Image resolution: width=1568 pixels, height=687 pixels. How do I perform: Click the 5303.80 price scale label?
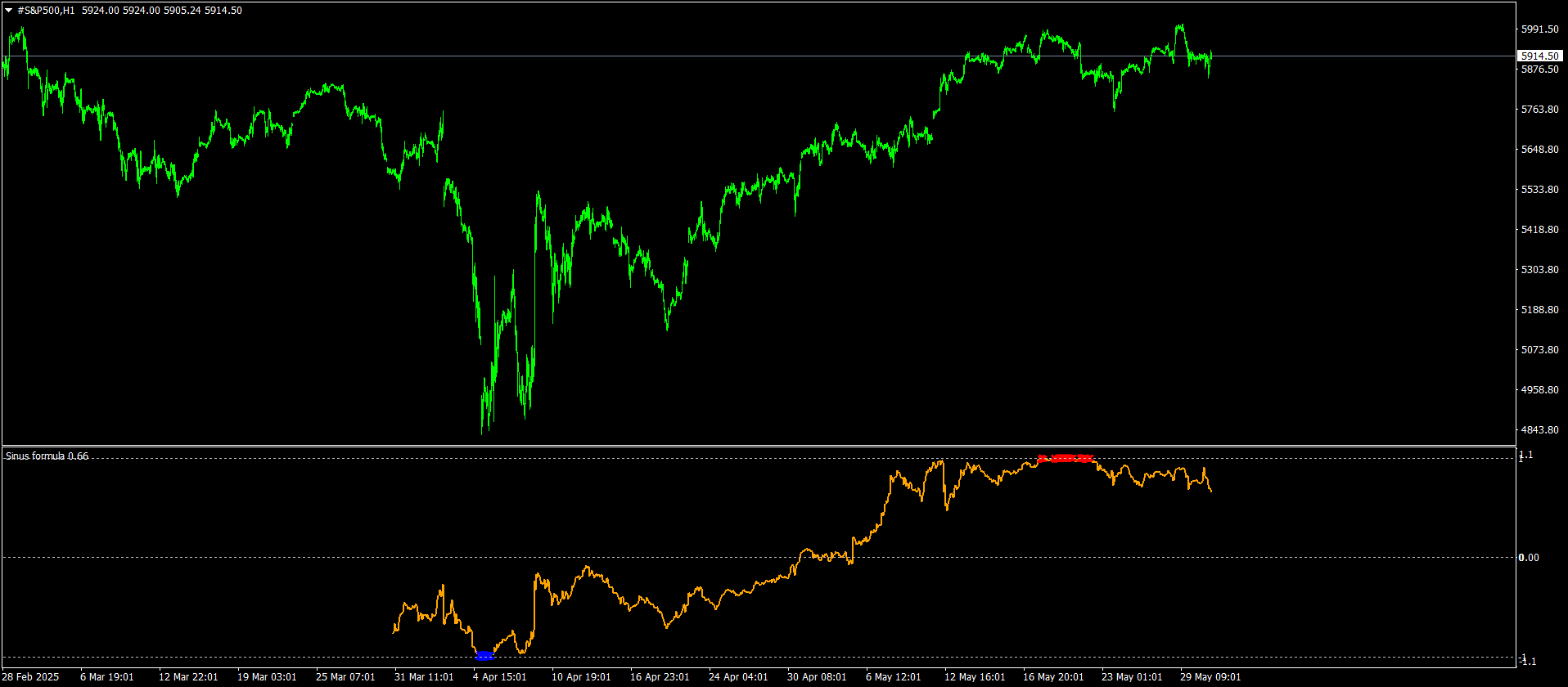click(x=1539, y=270)
